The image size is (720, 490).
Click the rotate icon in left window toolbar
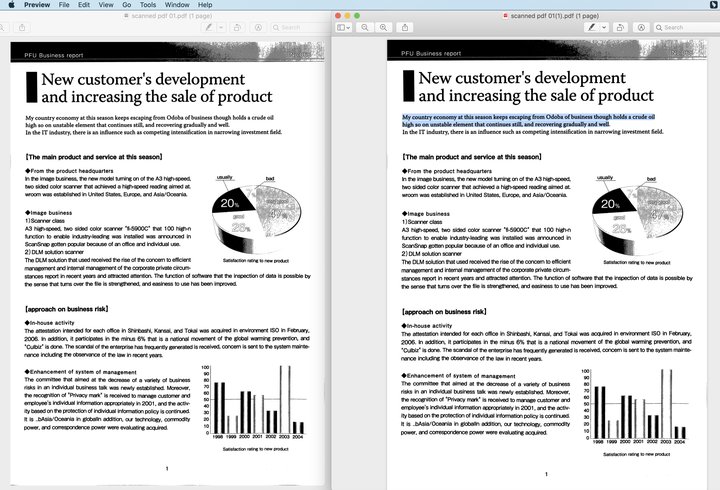tap(237, 28)
